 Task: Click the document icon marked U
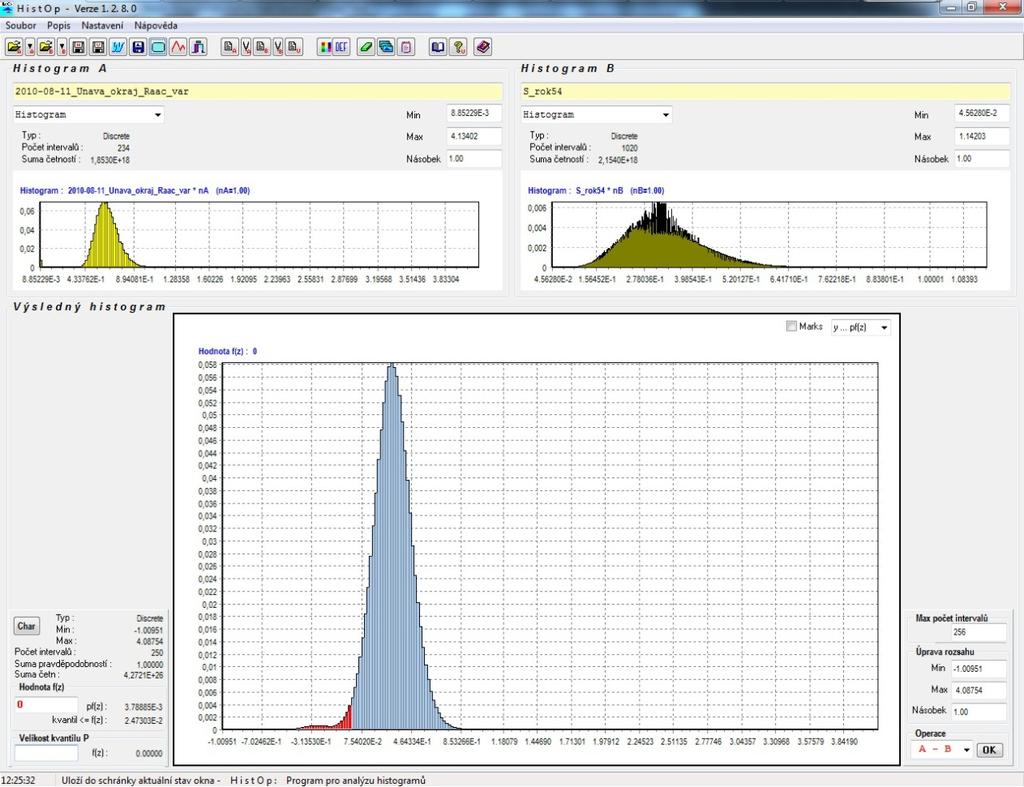(x=294, y=47)
